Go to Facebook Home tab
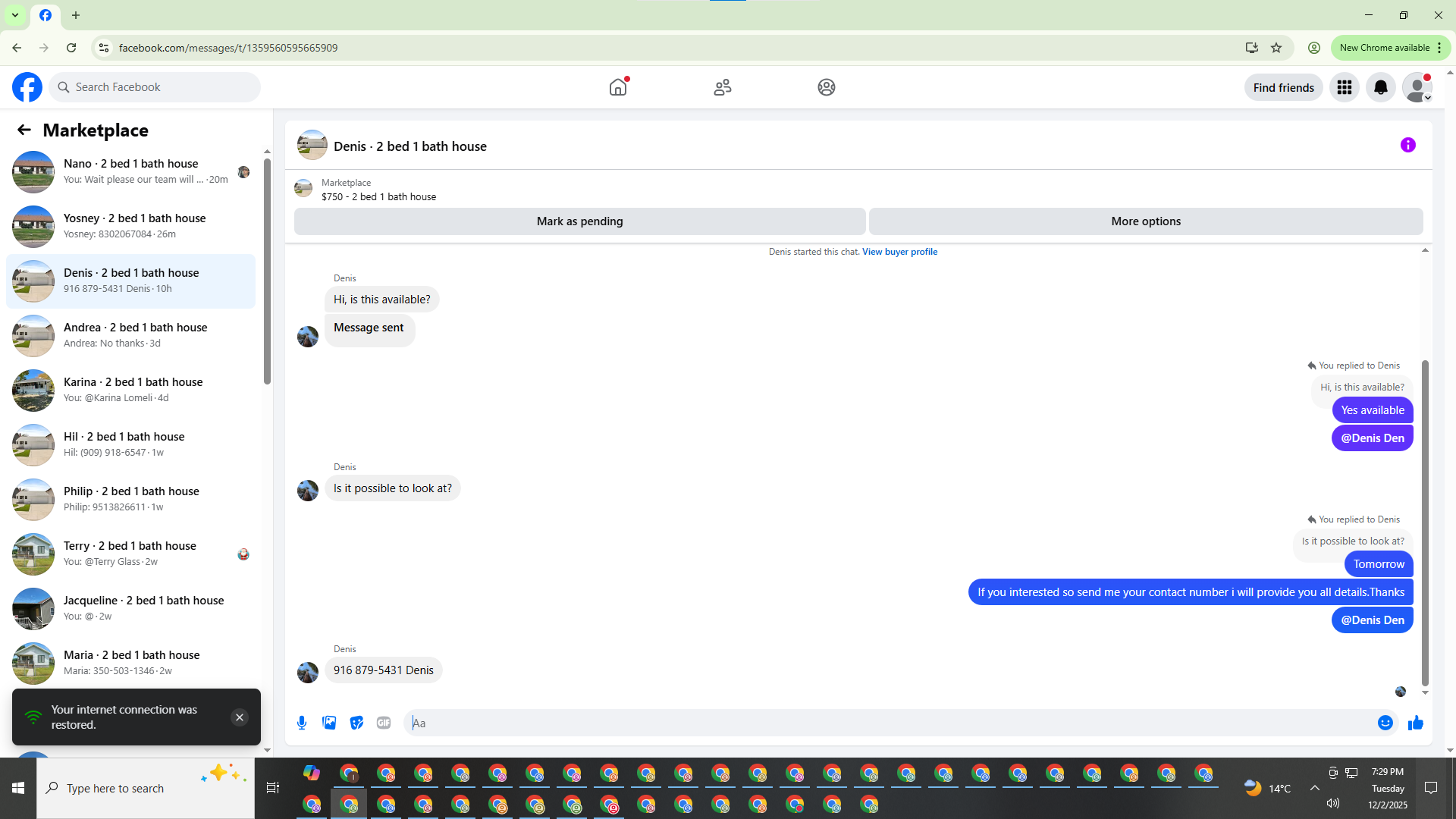Viewport: 1456px width, 819px height. coord(618,87)
